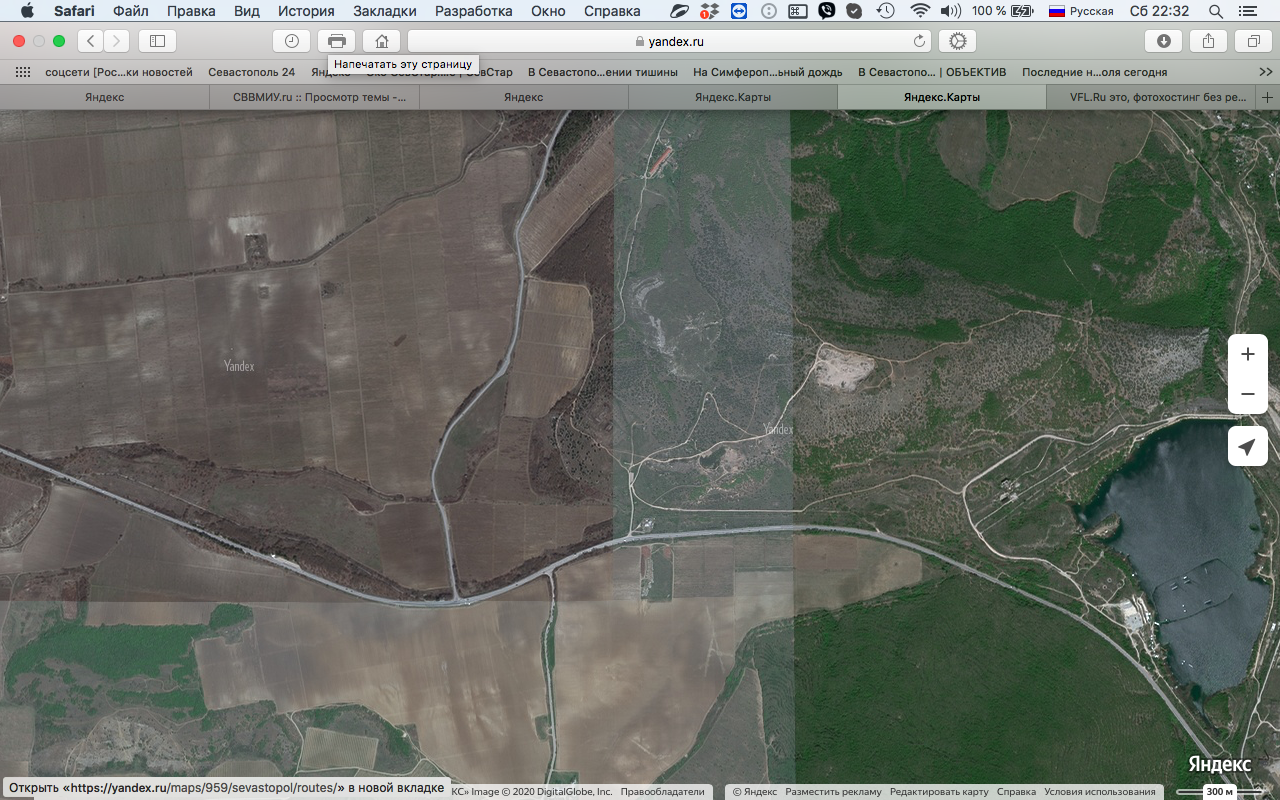
Task: Open the соцсети bookmark
Action: pyautogui.click(x=119, y=72)
